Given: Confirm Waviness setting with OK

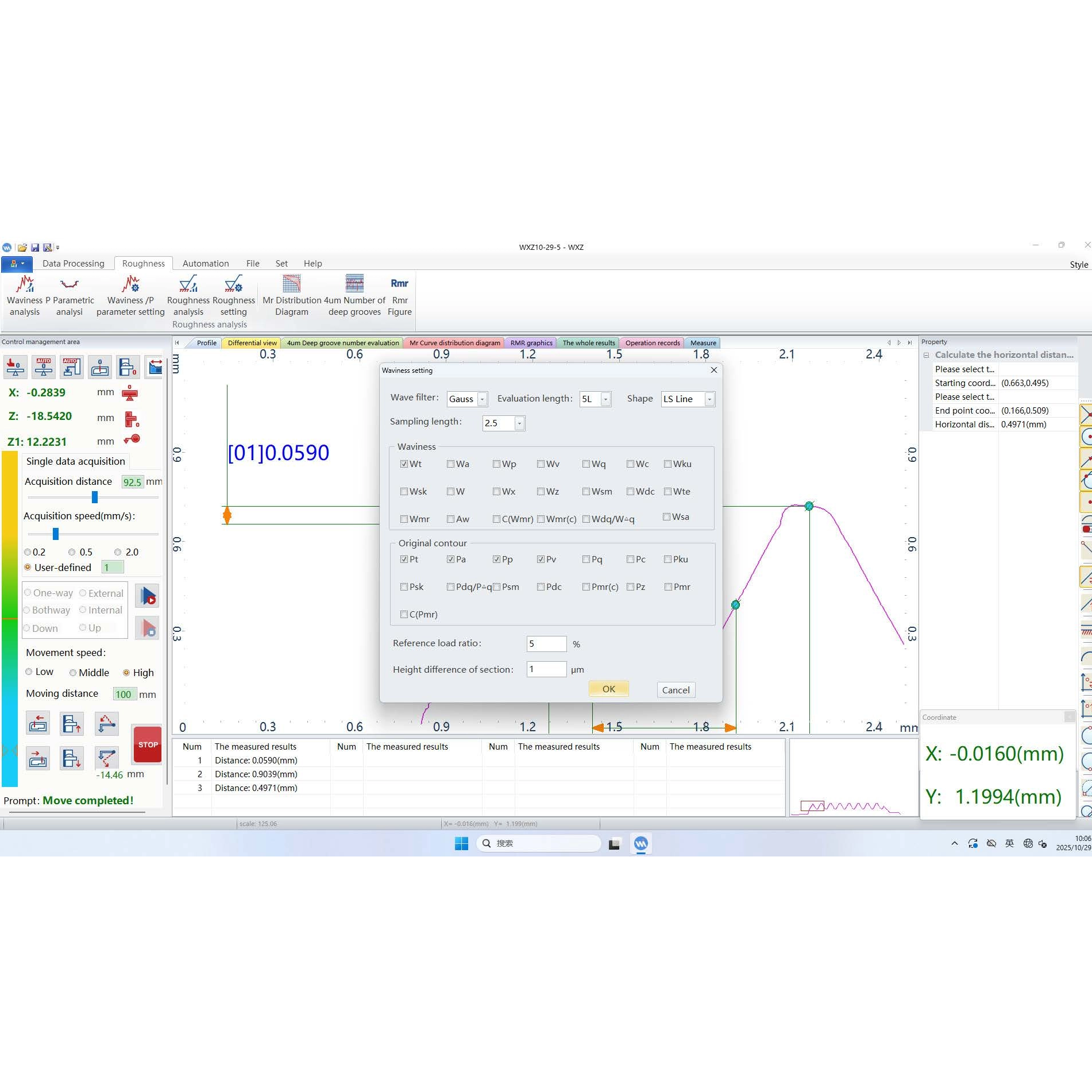Looking at the screenshot, I should pos(608,689).
